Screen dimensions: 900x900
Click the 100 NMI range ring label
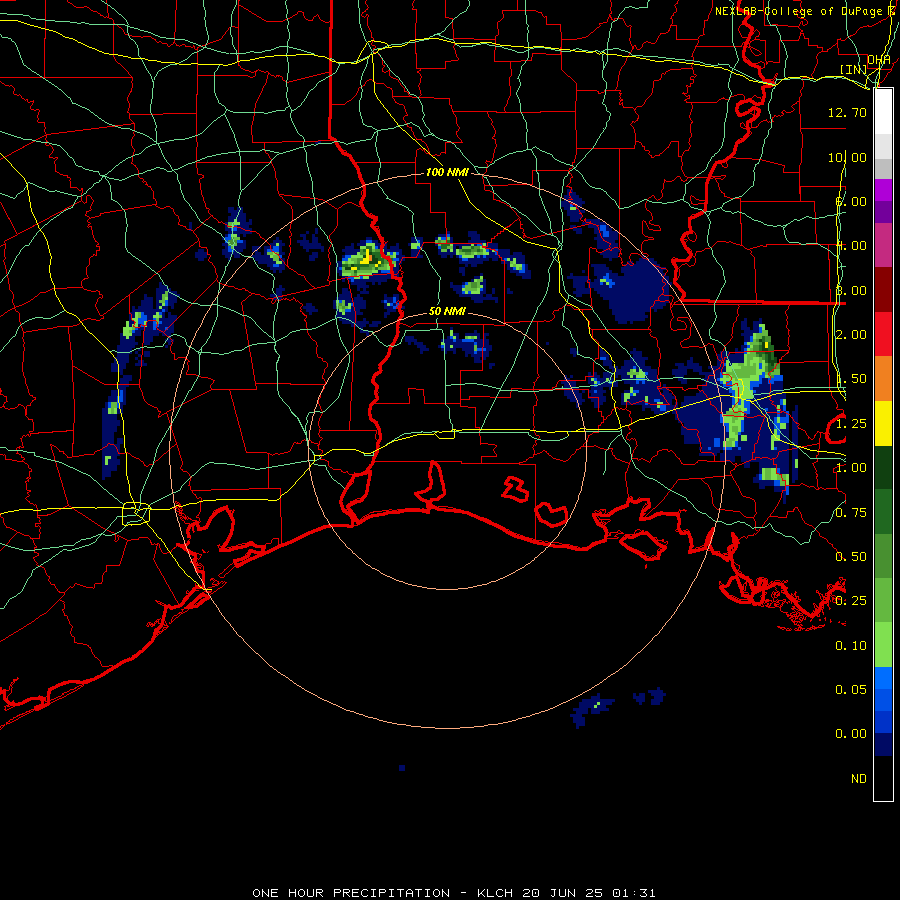click(x=447, y=172)
